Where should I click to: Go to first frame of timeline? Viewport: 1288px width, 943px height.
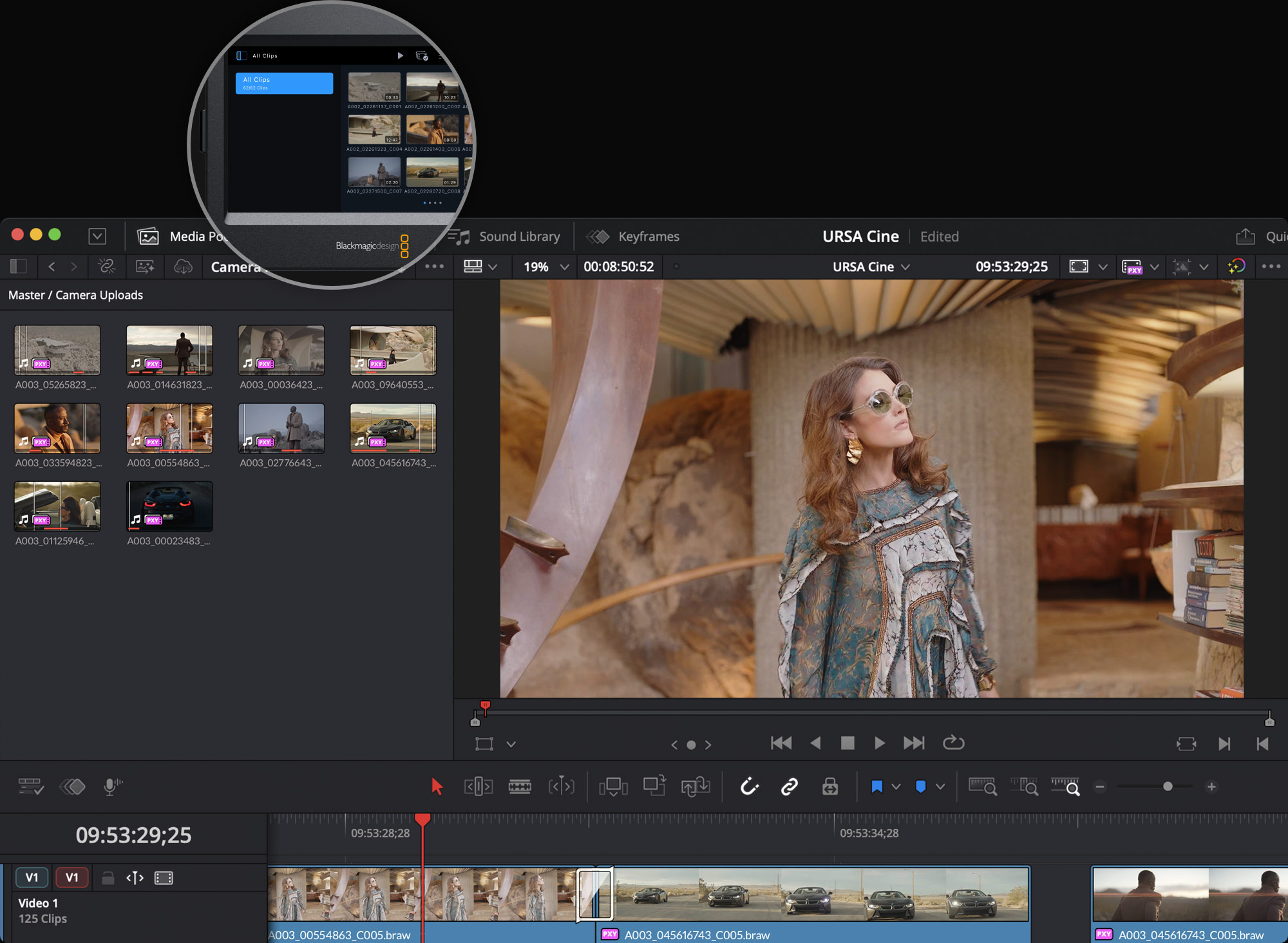coord(781,743)
